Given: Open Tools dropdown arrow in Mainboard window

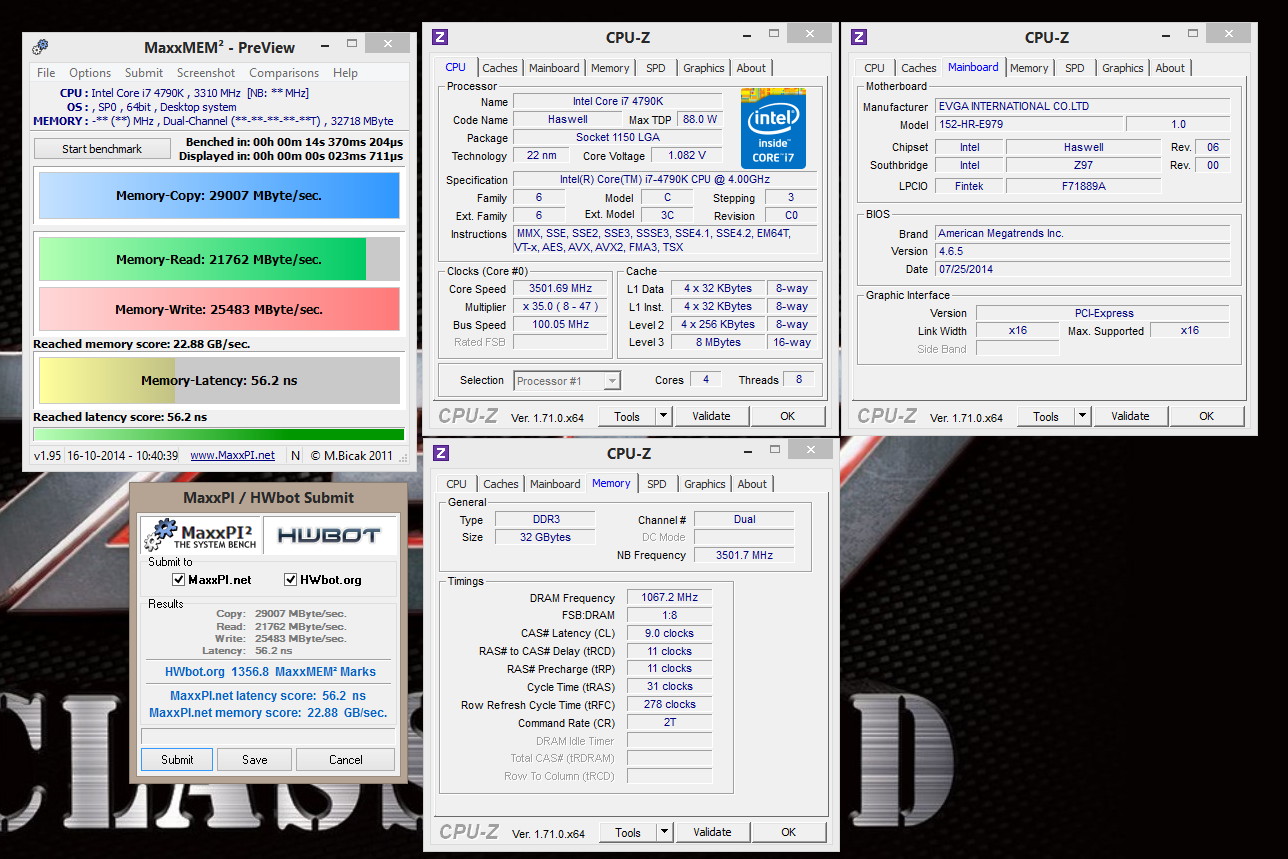Looking at the screenshot, I should point(1082,416).
